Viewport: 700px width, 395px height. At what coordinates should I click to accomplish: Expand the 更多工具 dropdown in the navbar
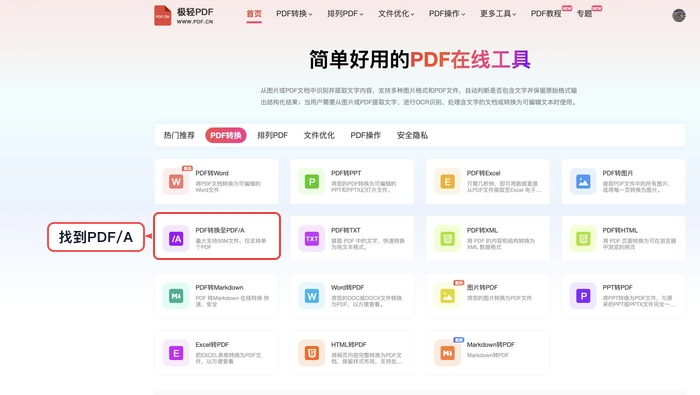tap(498, 14)
